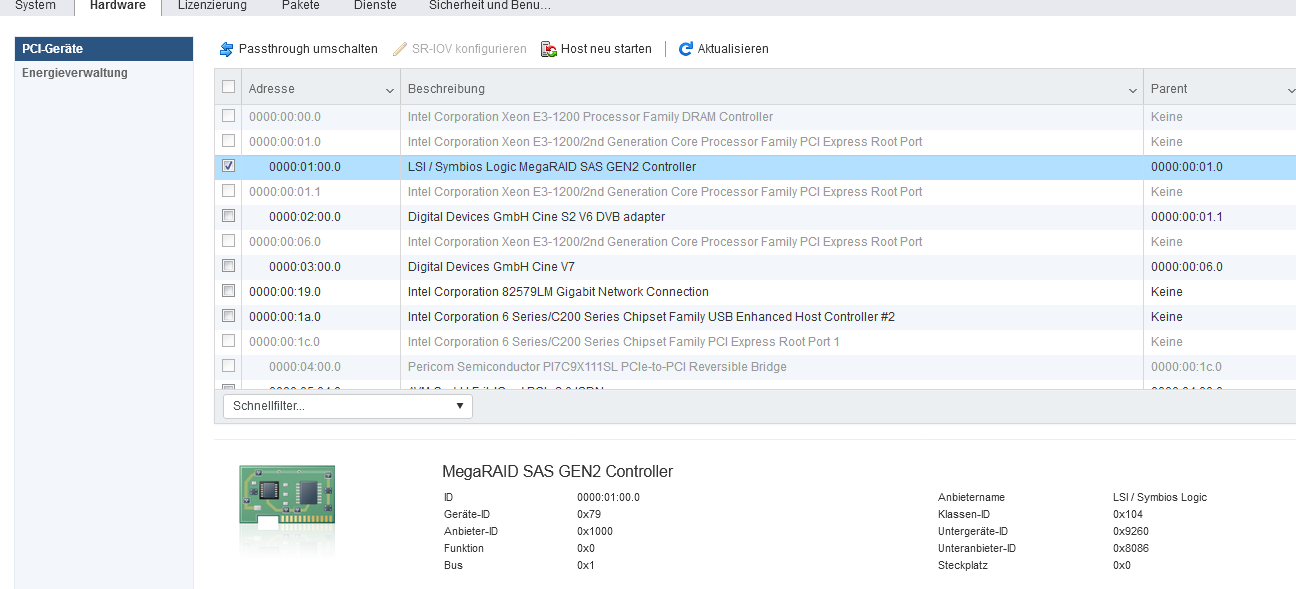Image resolution: width=1296 pixels, height=589 pixels.
Task: Open the Beschreibung column menu arrow
Action: pyautogui.click(x=1133, y=91)
